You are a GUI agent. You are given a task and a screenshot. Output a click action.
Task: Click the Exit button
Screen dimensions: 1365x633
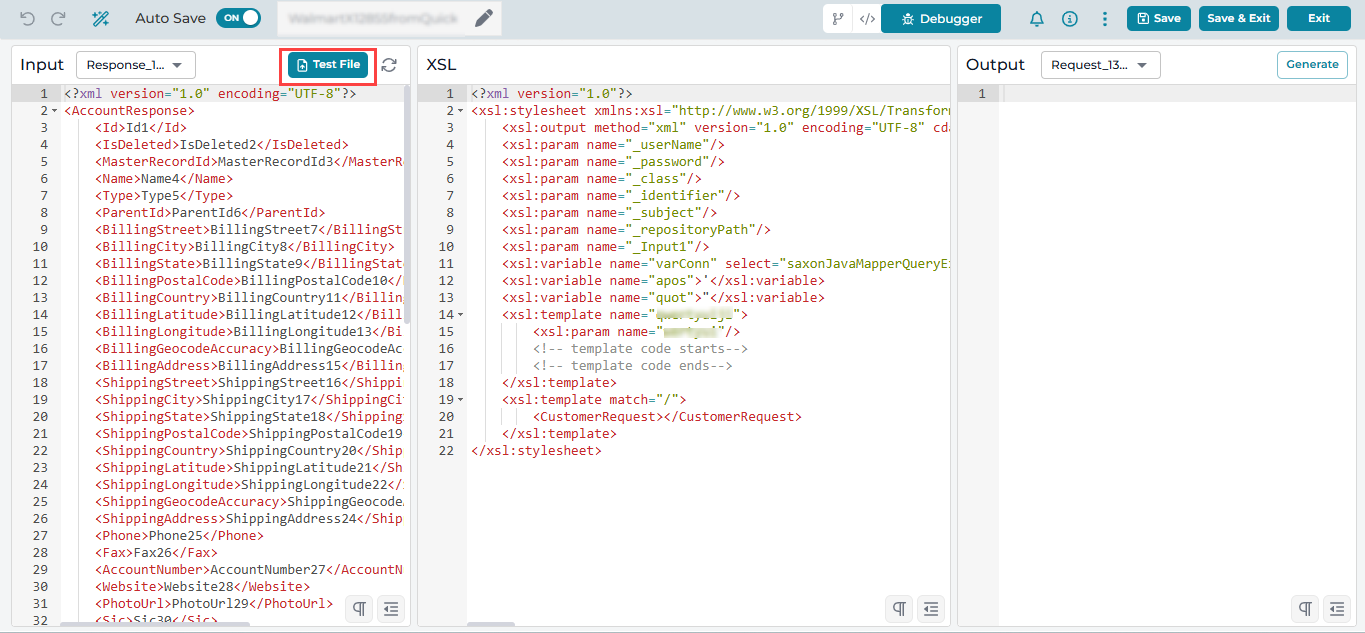[1319, 18]
